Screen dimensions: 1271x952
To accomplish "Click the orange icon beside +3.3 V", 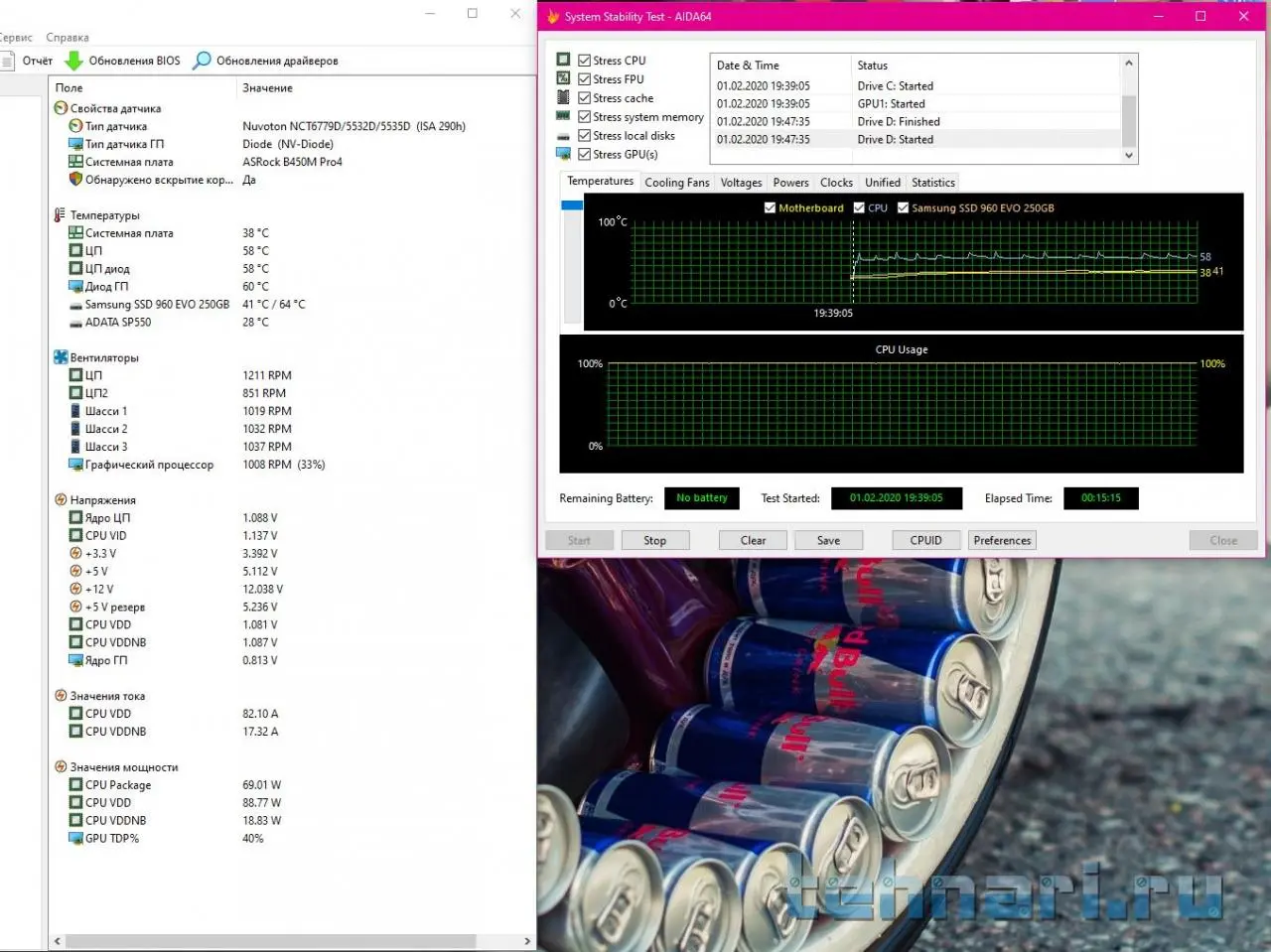I will pos(75,554).
